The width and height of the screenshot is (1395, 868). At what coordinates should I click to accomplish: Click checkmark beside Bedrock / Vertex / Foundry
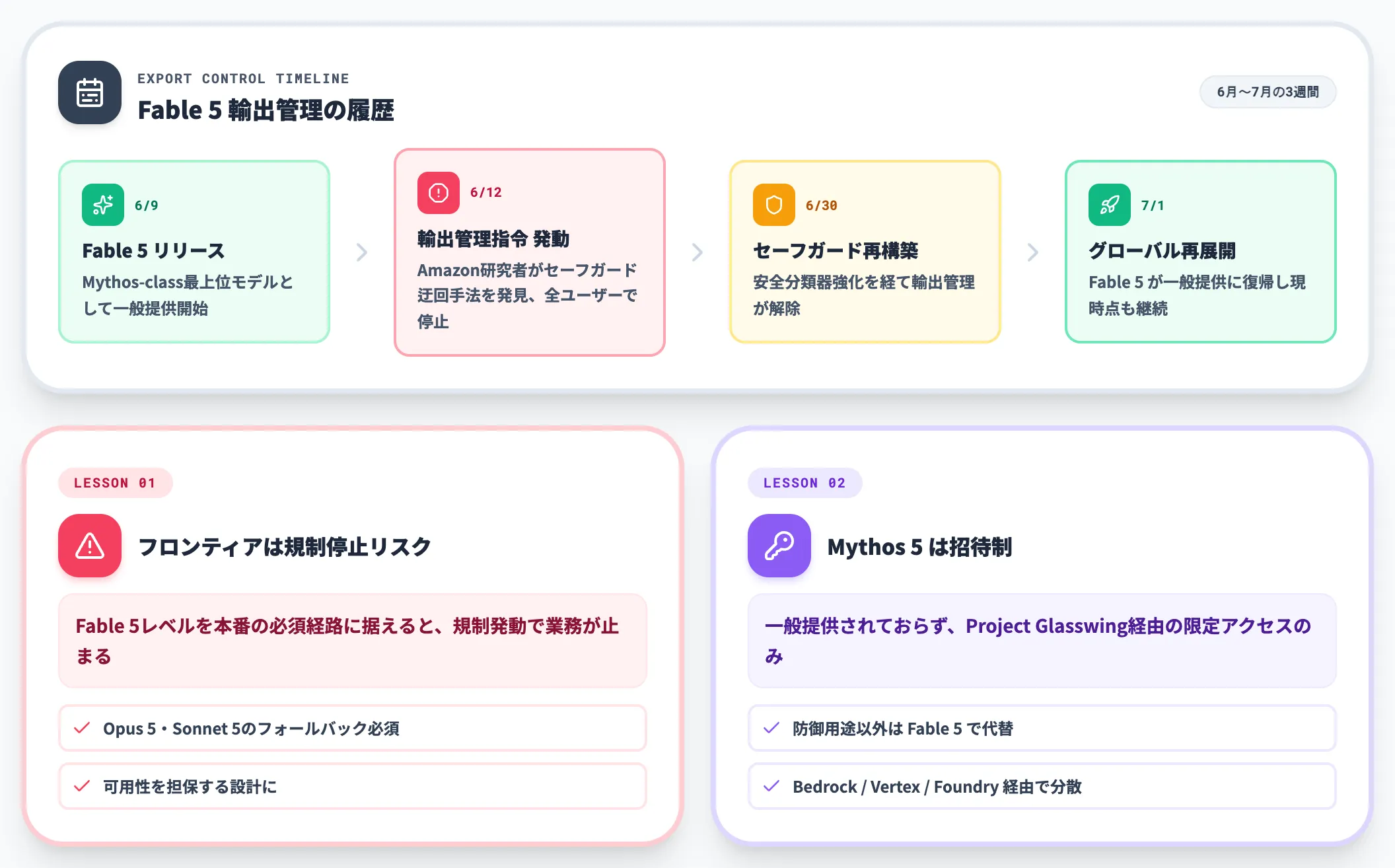(x=771, y=786)
